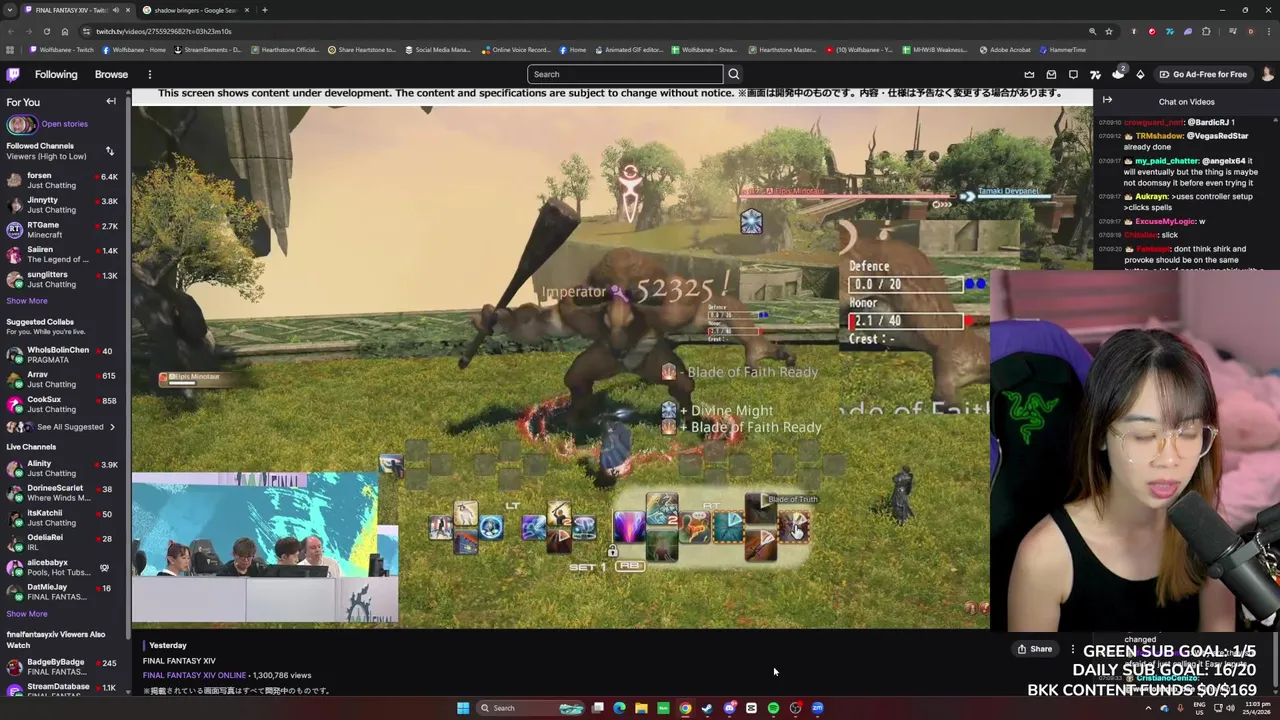Open taskbar clock showing 11:03 pm
The image size is (1280, 720).
(x=1256, y=708)
